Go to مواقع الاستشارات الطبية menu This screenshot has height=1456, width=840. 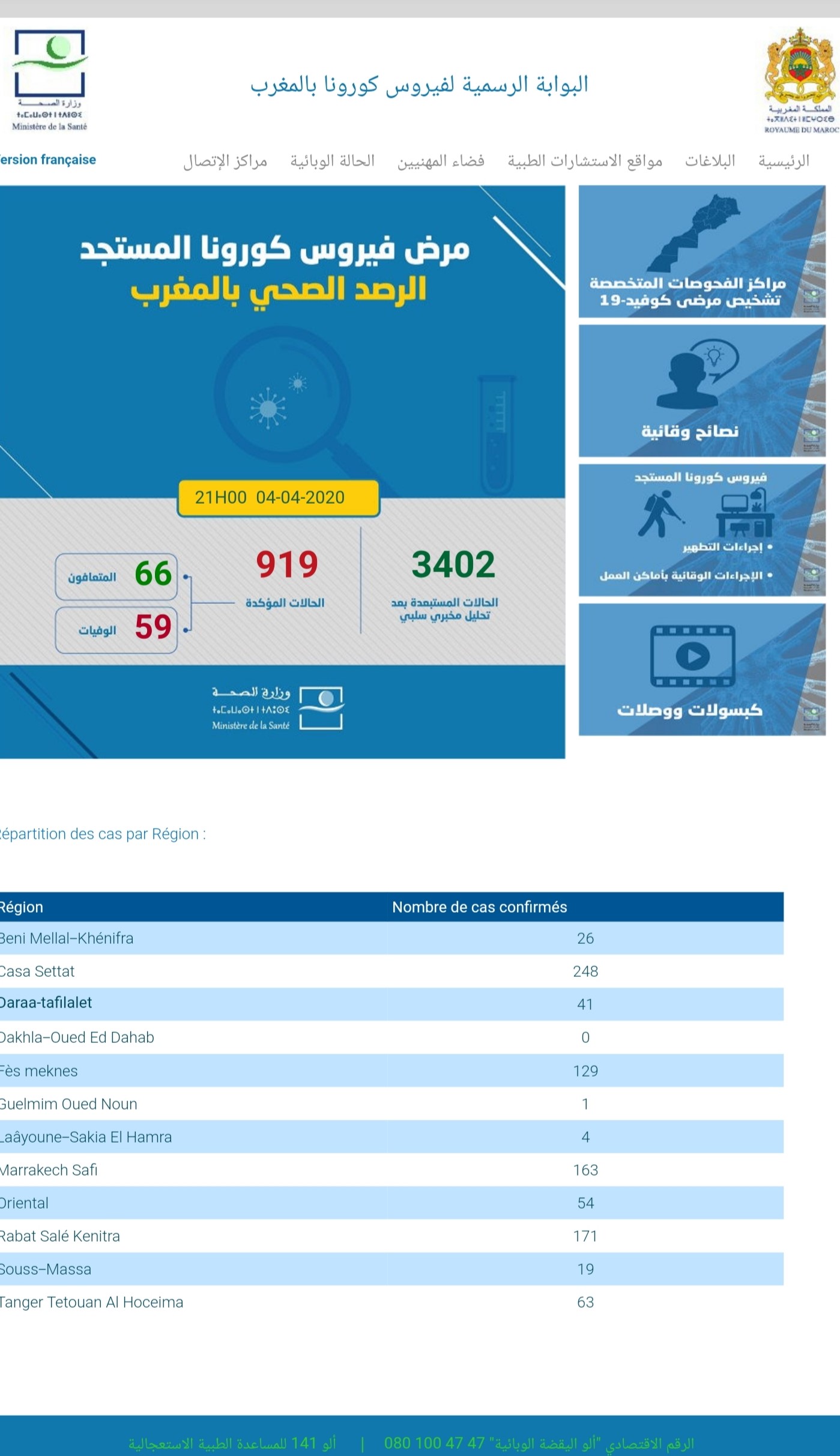(585, 161)
